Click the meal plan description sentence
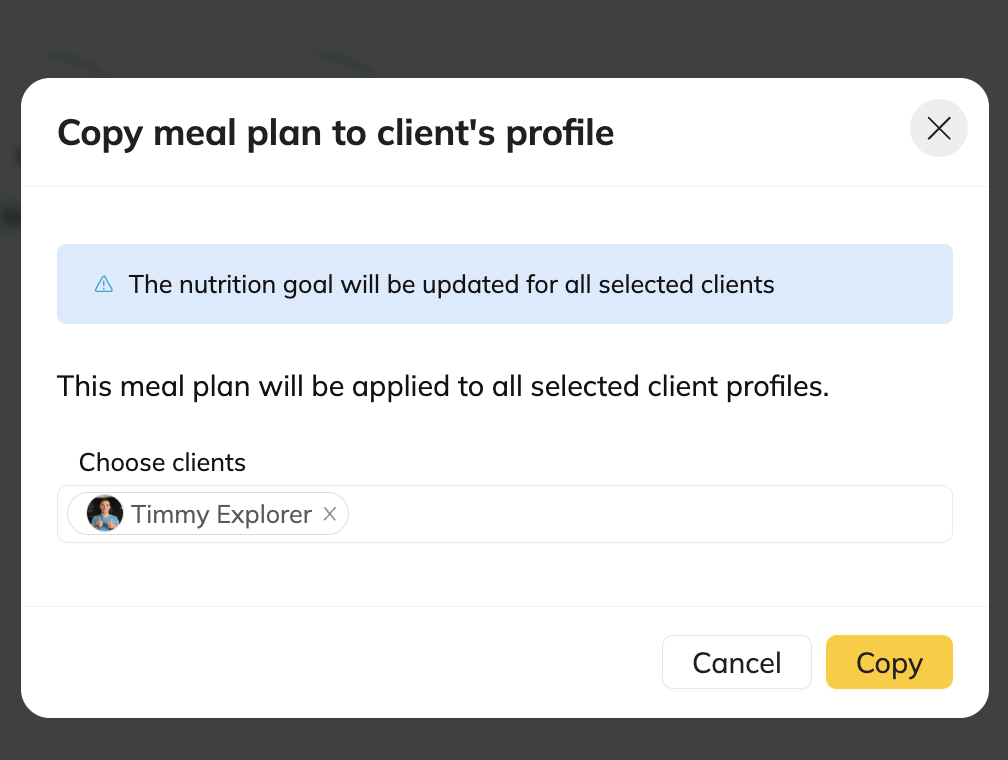This screenshot has width=1008, height=760. 443,386
